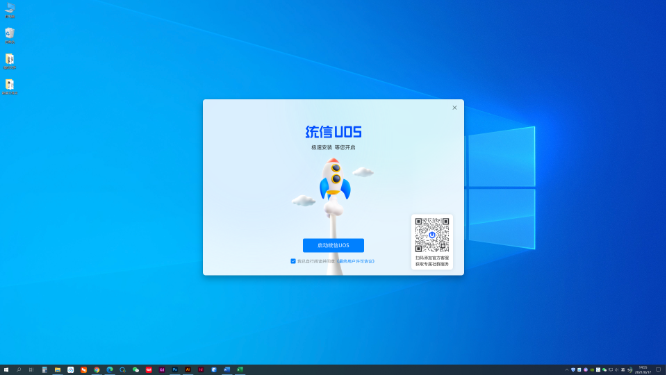This screenshot has height=378, width=666.
Task: Select the Recycle Bin desktop icon
Action: [10, 36]
